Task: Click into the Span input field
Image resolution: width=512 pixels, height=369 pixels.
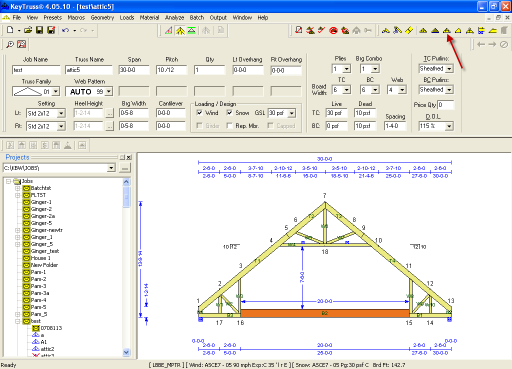Action: [x=134, y=70]
